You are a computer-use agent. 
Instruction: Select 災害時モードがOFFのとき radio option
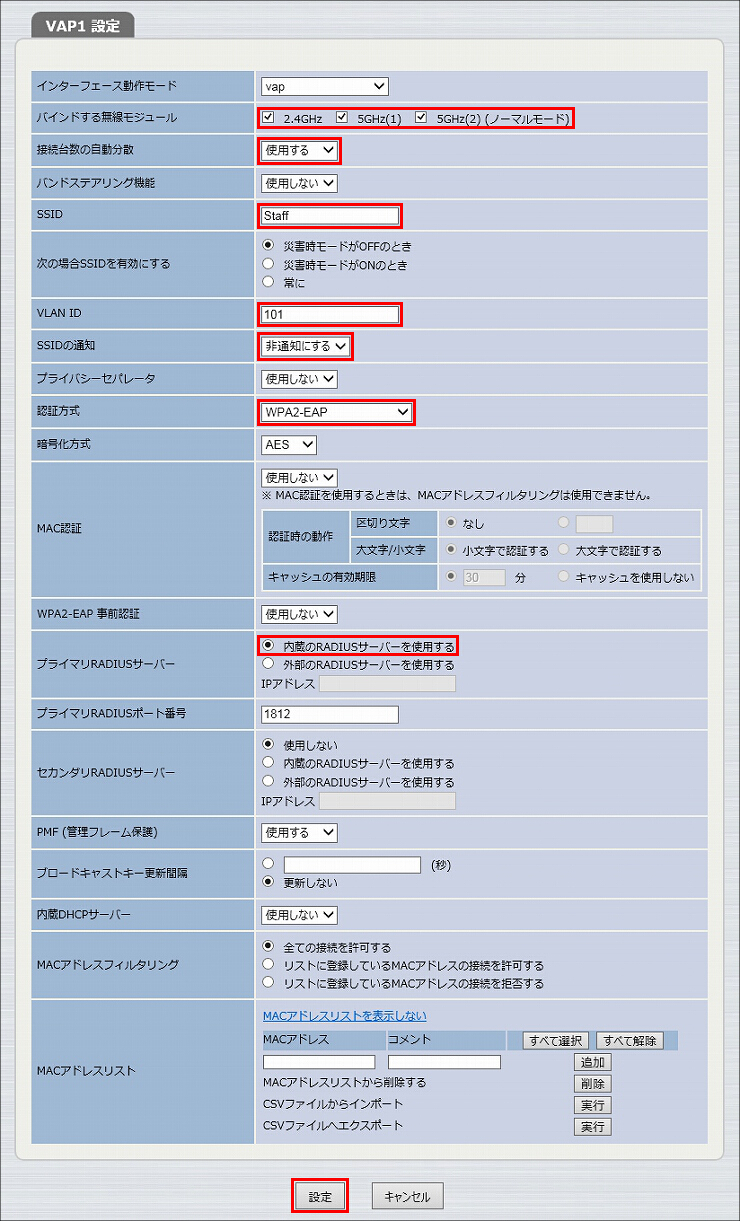pos(268,246)
